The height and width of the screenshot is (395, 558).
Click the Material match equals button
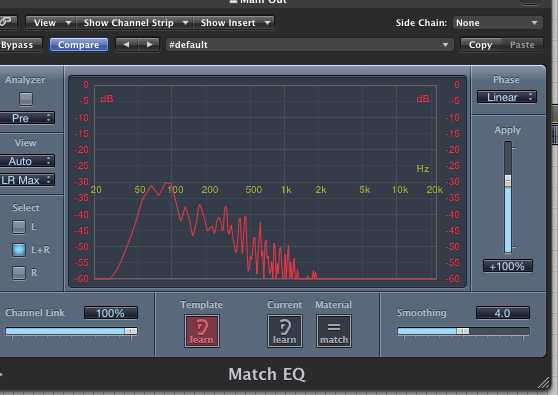tap(334, 331)
